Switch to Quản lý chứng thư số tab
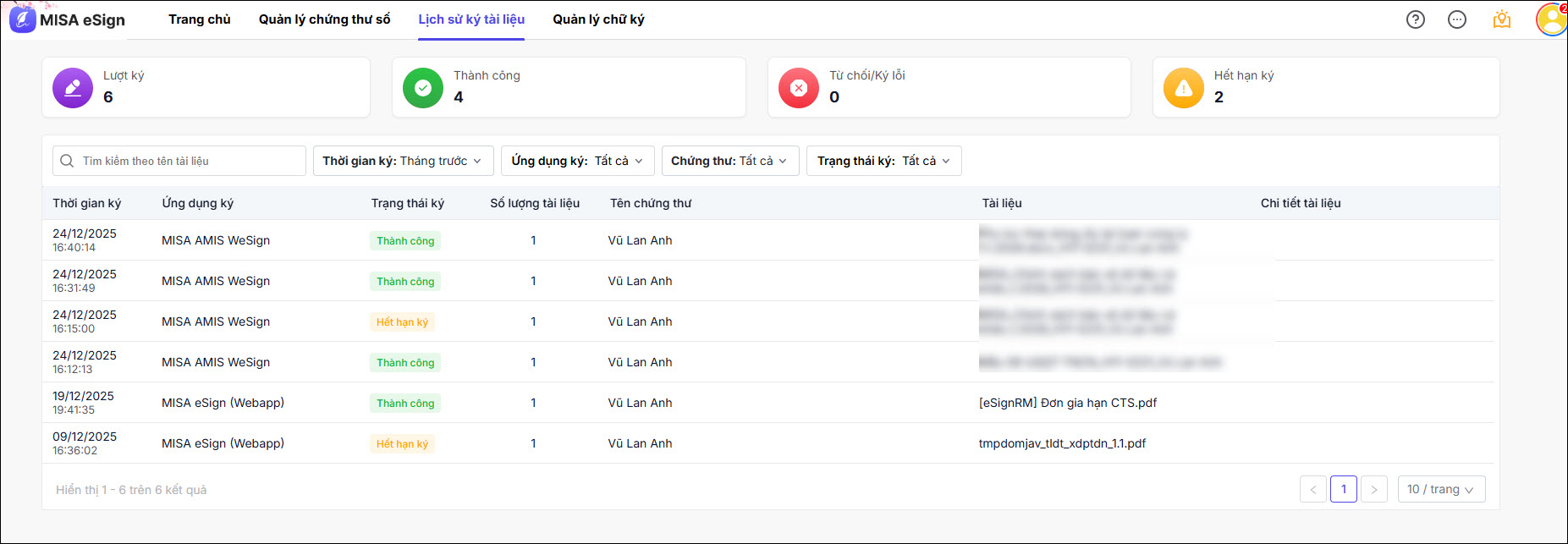Image resolution: width=1568 pixels, height=544 pixels. [x=324, y=19]
